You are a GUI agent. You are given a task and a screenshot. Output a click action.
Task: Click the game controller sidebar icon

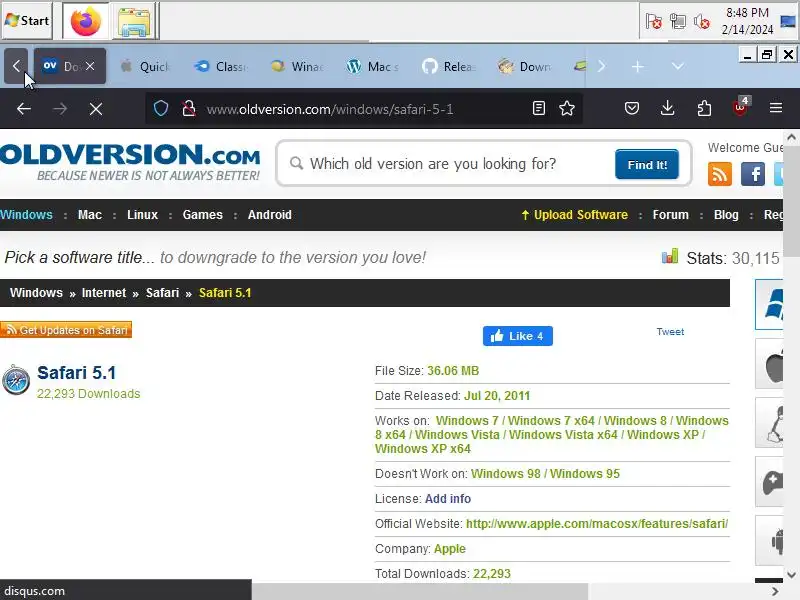point(770,482)
